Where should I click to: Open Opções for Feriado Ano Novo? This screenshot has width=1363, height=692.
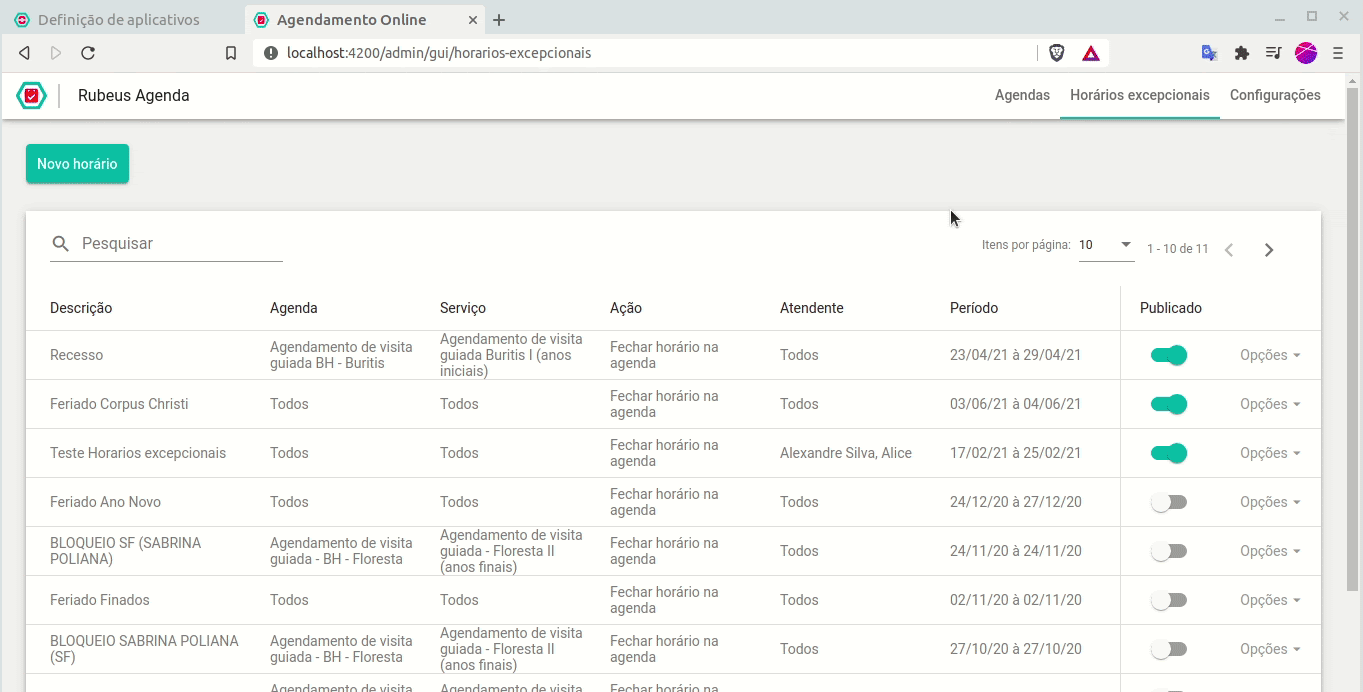1270,502
